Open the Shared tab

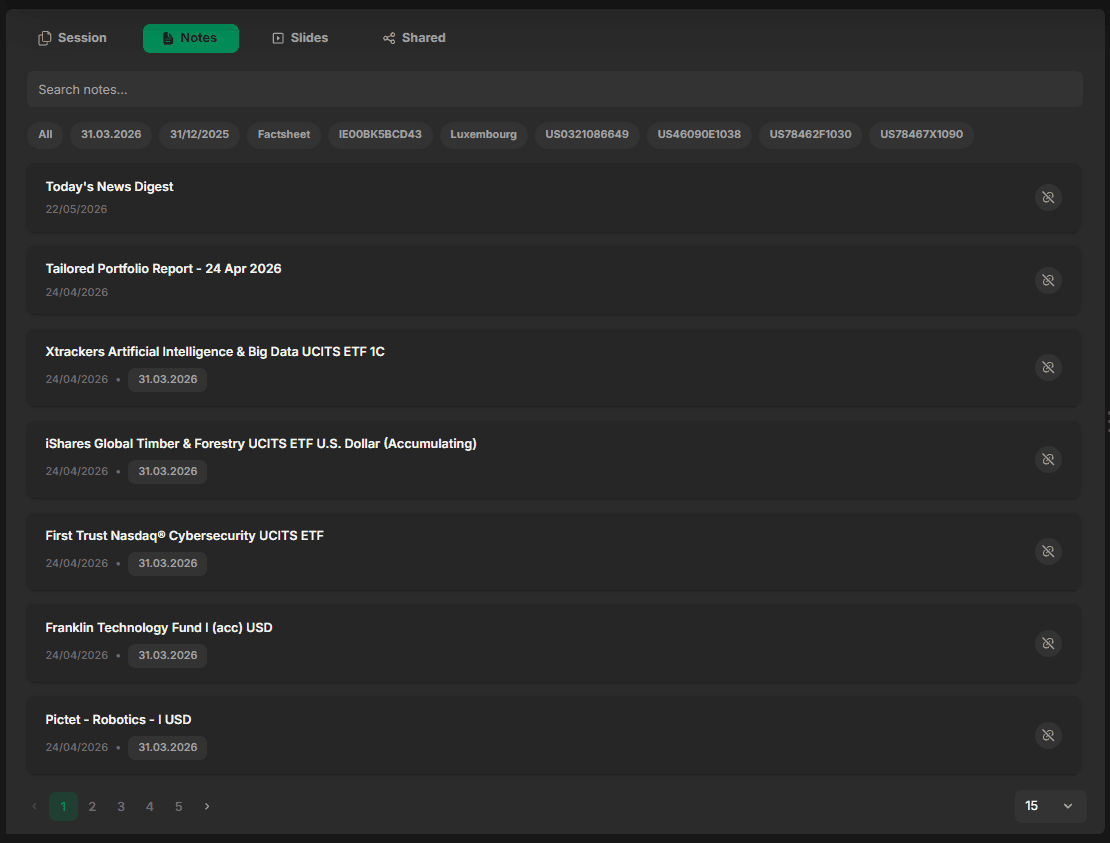pos(414,38)
